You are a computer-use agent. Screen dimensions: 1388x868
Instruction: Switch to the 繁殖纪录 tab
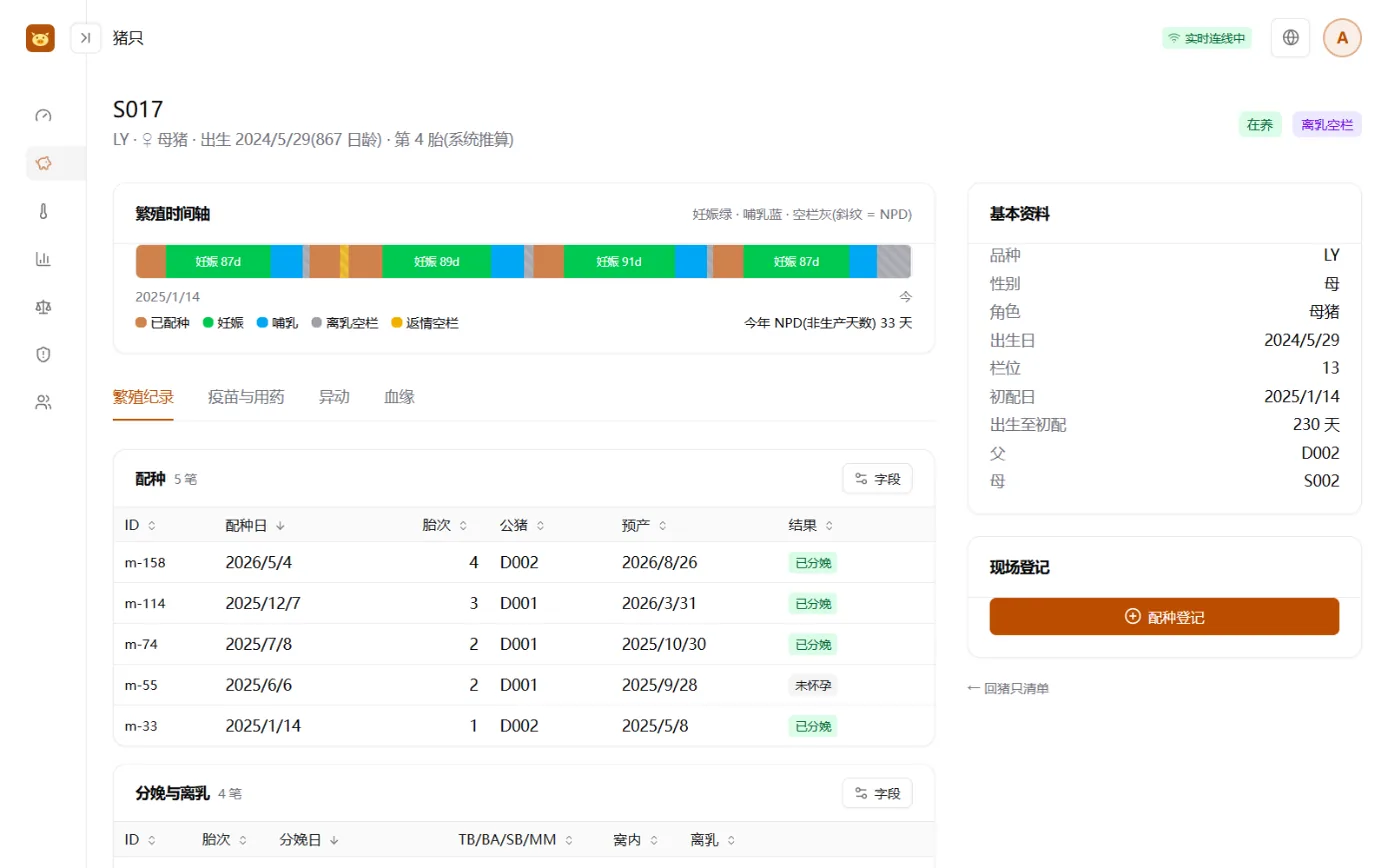(143, 397)
